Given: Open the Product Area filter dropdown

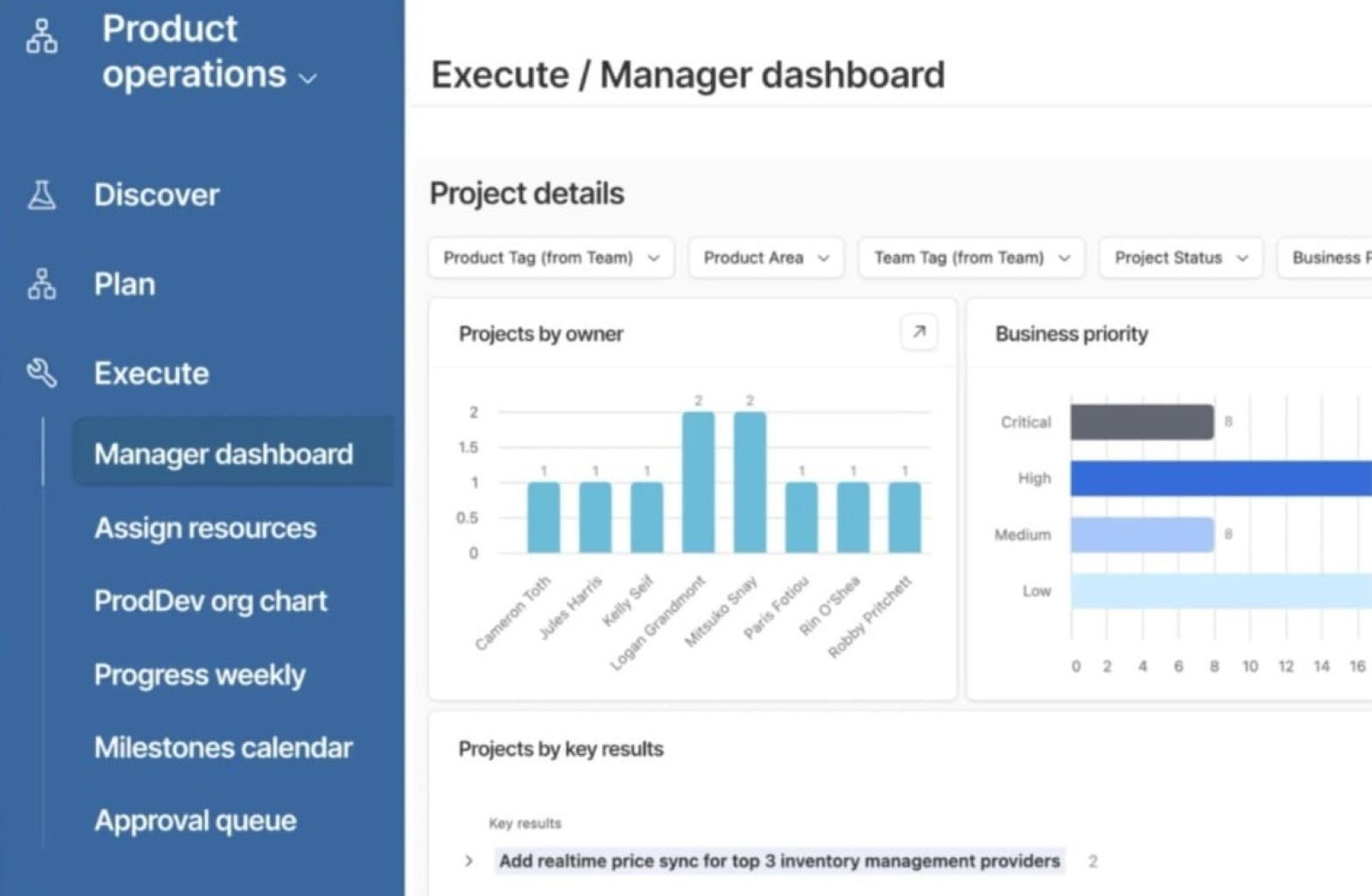Looking at the screenshot, I should 765,258.
